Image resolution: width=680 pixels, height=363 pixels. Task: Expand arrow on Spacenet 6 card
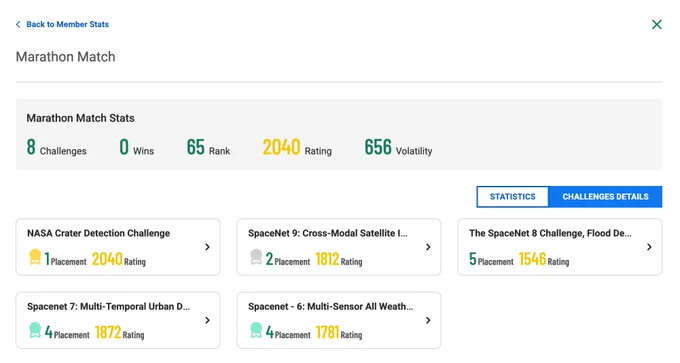click(428, 320)
